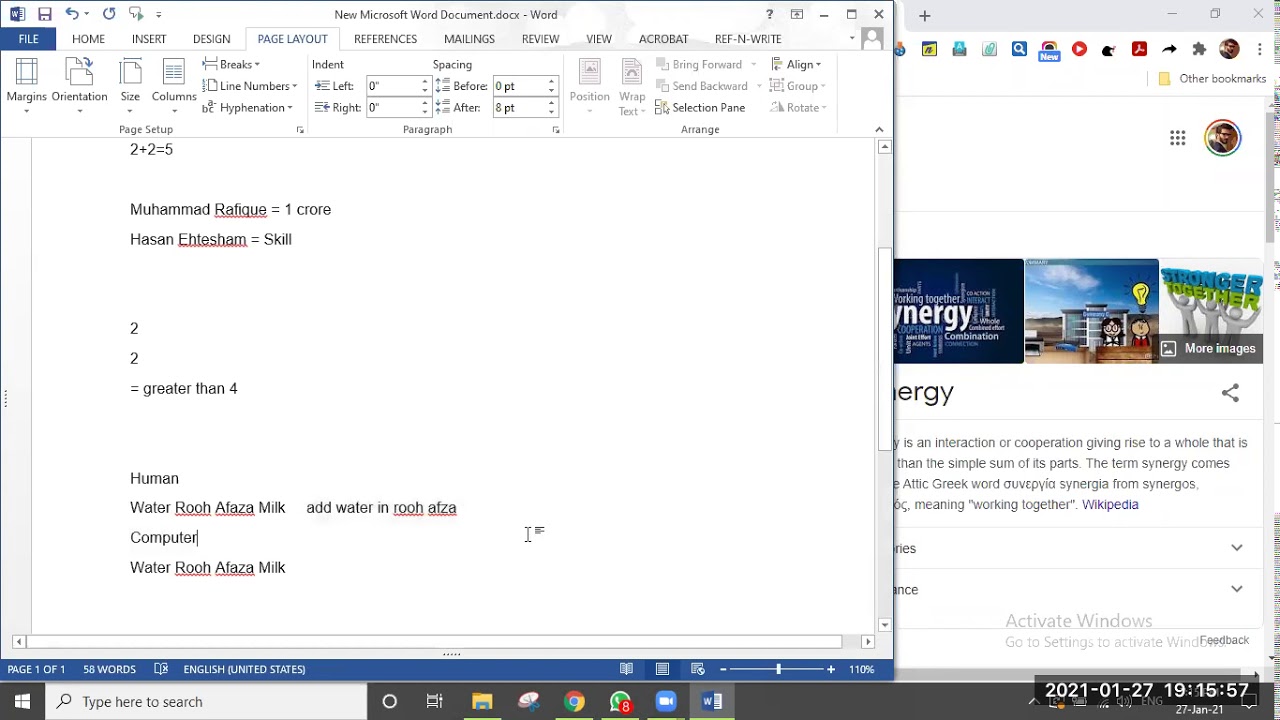1280x720 pixels.
Task: Adjust the Word zoom slider
Action: click(x=777, y=669)
